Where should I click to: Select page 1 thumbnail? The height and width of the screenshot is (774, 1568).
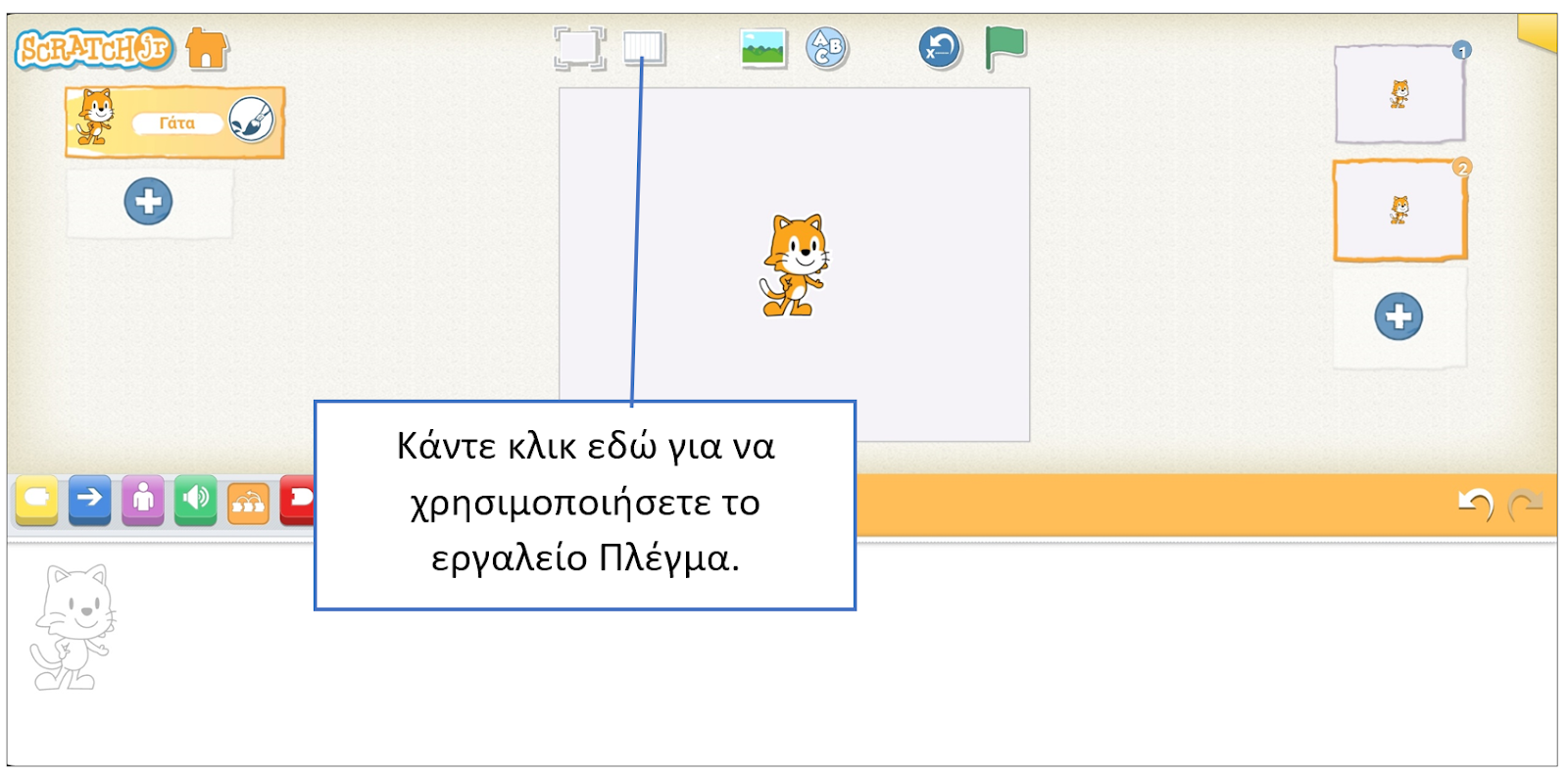[x=1399, y=94]
